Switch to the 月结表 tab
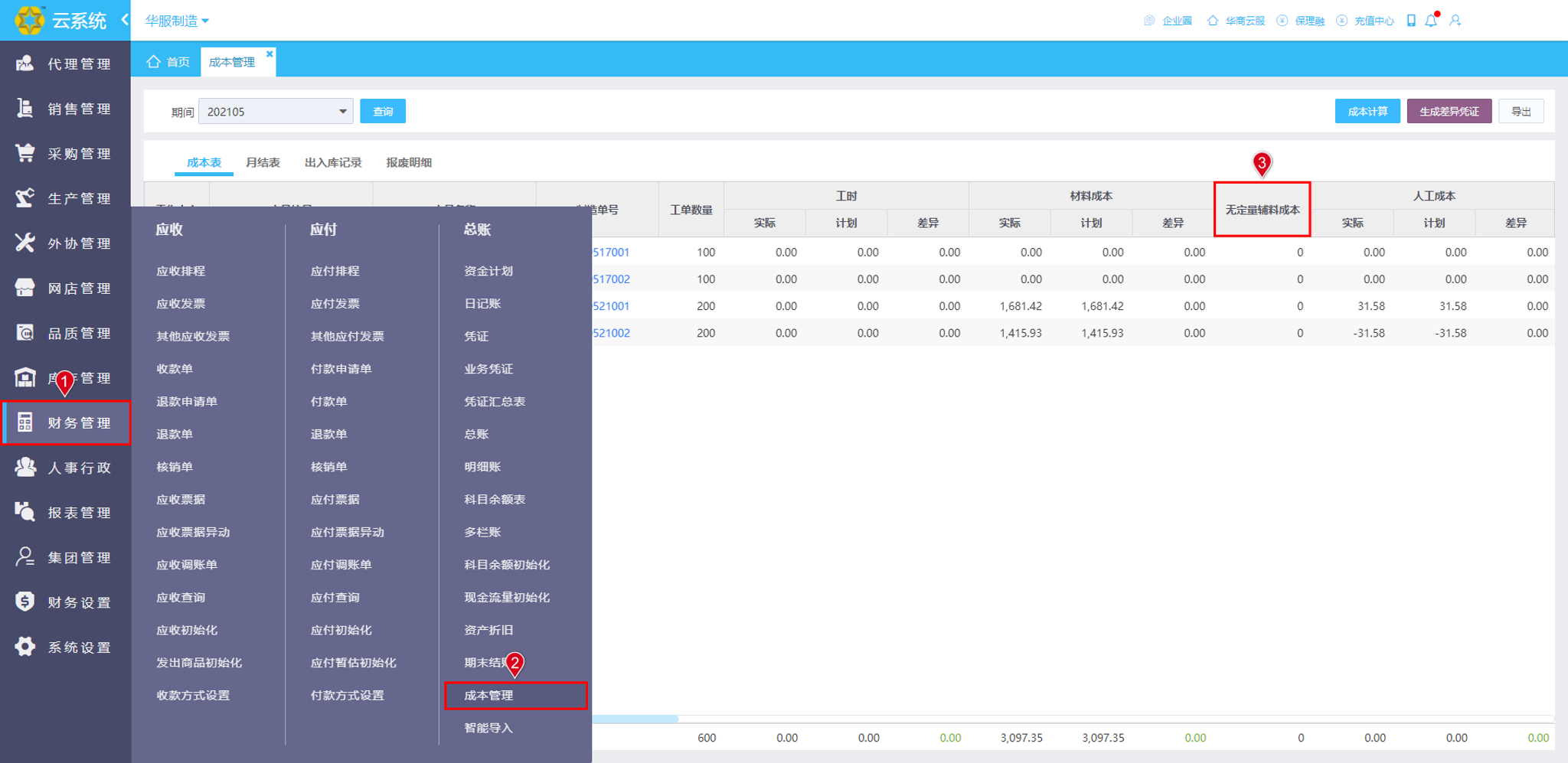1568x763 pixels. click(x=263, y=162)
